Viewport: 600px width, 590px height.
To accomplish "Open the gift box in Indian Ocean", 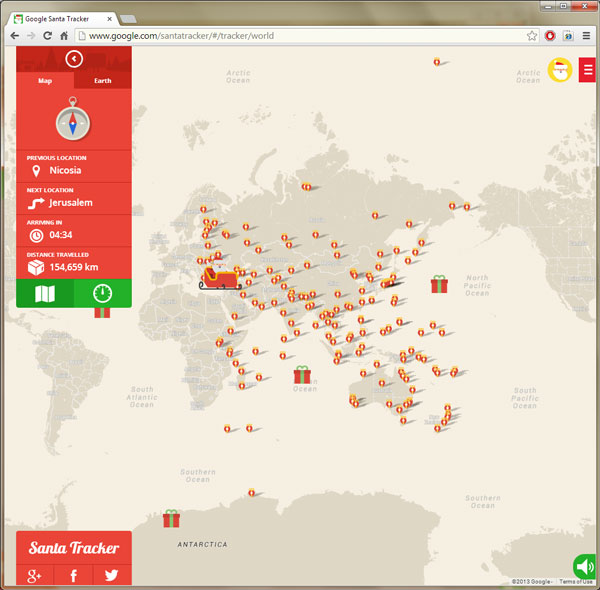I will [302, 375].
